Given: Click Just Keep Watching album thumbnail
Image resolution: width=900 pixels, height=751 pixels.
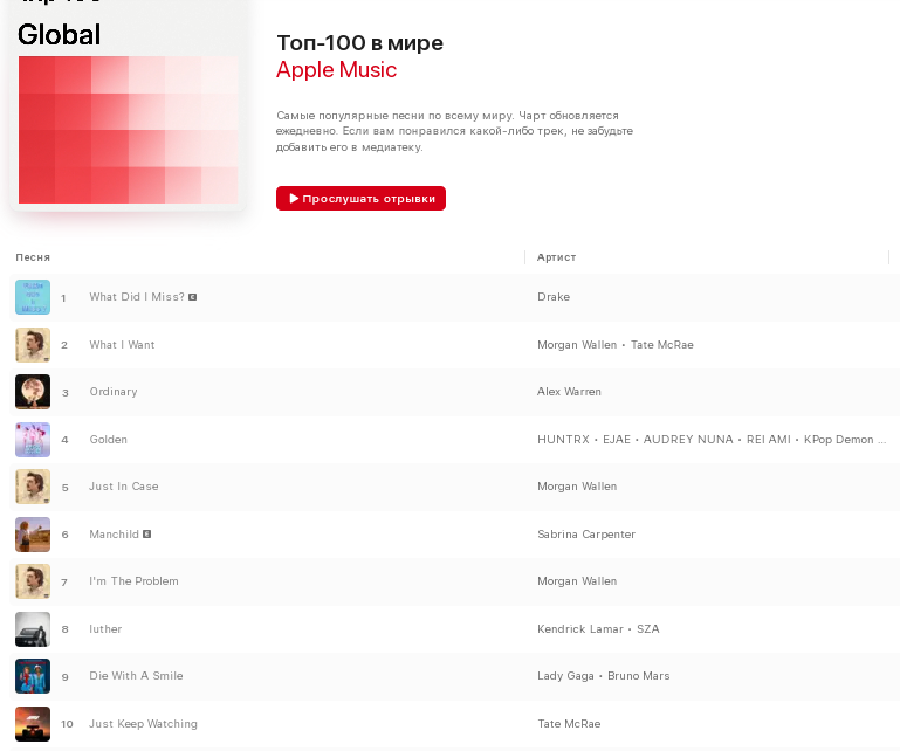Looking at the screenshot, I should coord(32,724).
